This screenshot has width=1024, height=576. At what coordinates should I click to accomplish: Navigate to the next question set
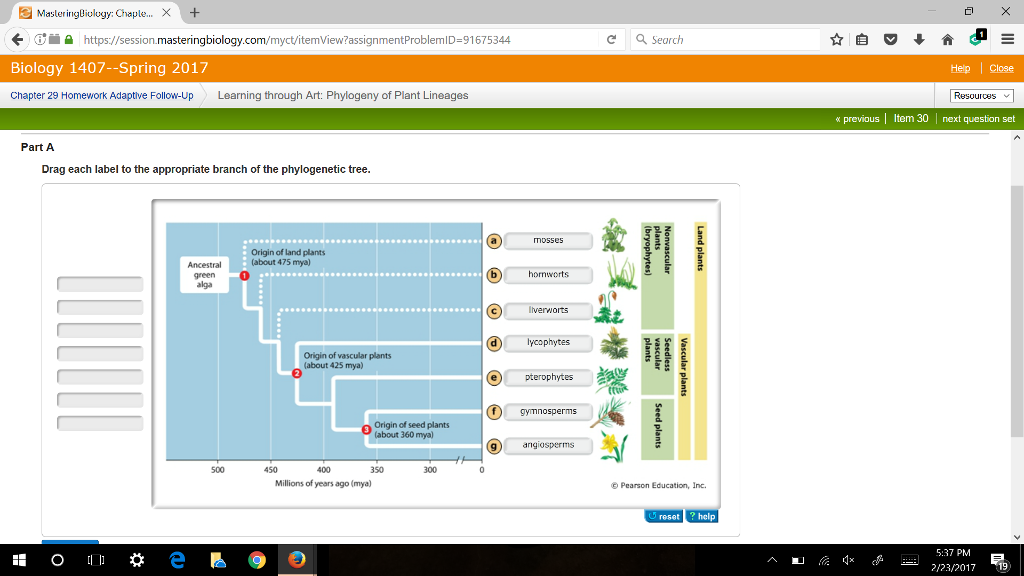click(x=979, y=117)
